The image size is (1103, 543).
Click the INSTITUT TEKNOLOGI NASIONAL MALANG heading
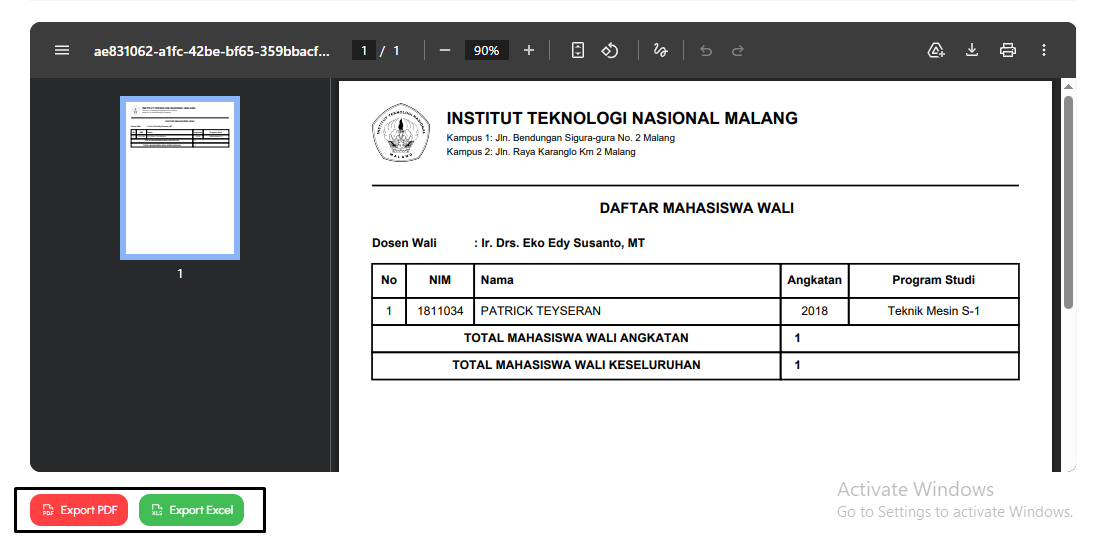[622, 118]
